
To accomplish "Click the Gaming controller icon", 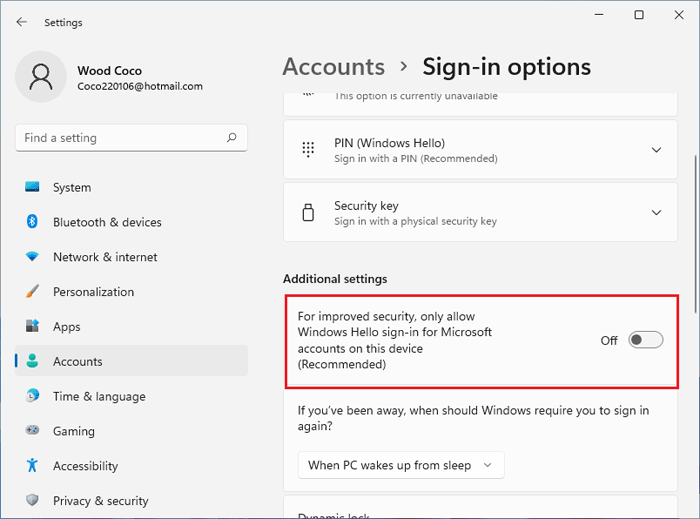I will coord(32,431).
